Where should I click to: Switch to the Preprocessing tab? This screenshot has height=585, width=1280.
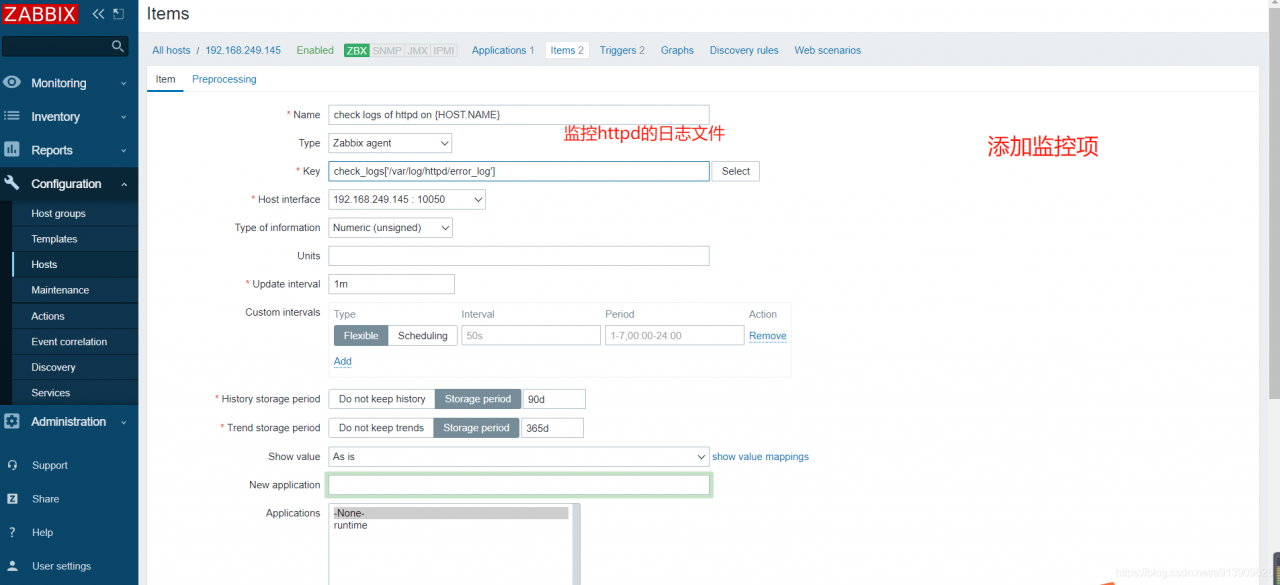tap(224, 79)
